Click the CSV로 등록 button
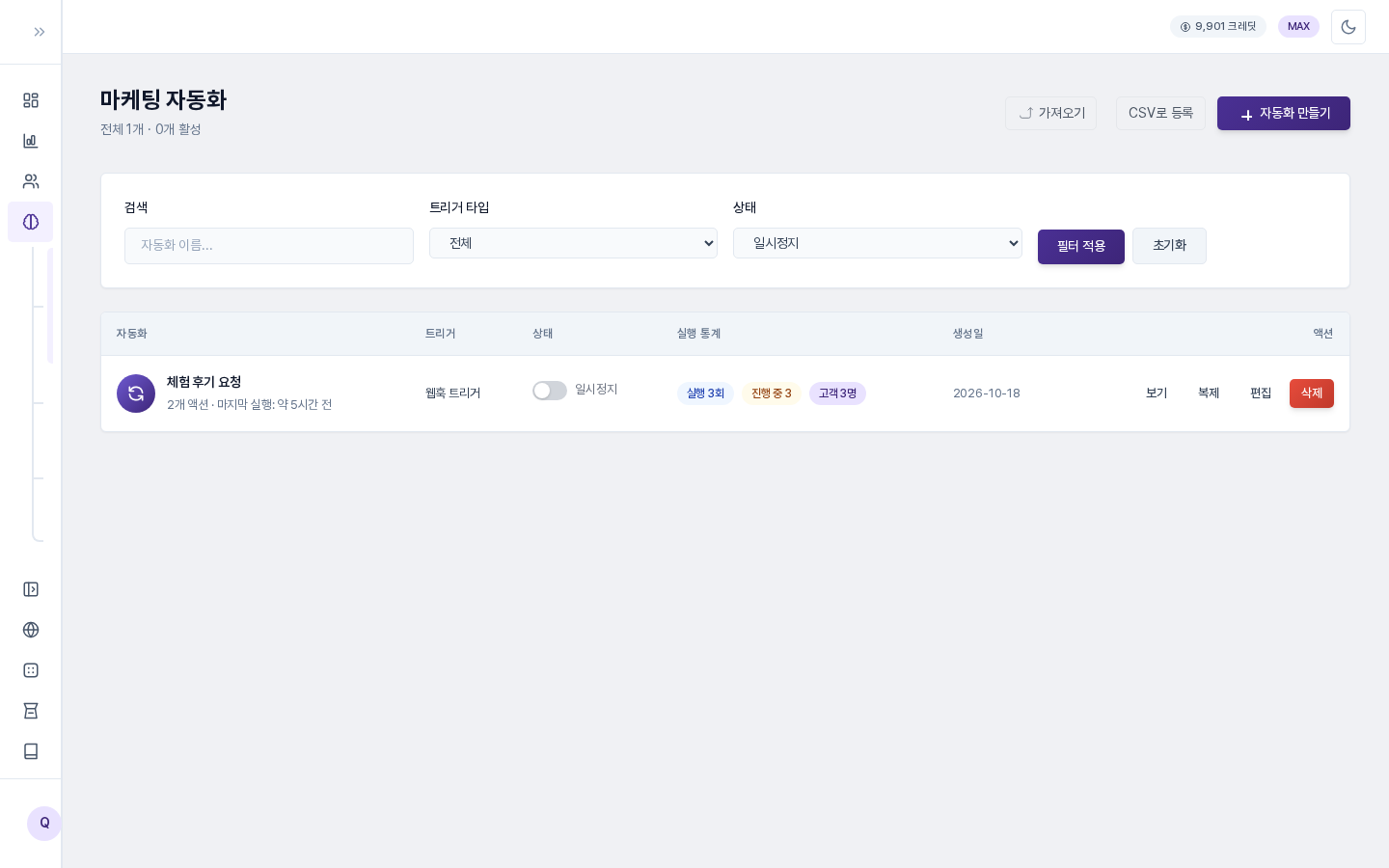Screen dimensions: 1389x868 click(x=1160, y=113)
